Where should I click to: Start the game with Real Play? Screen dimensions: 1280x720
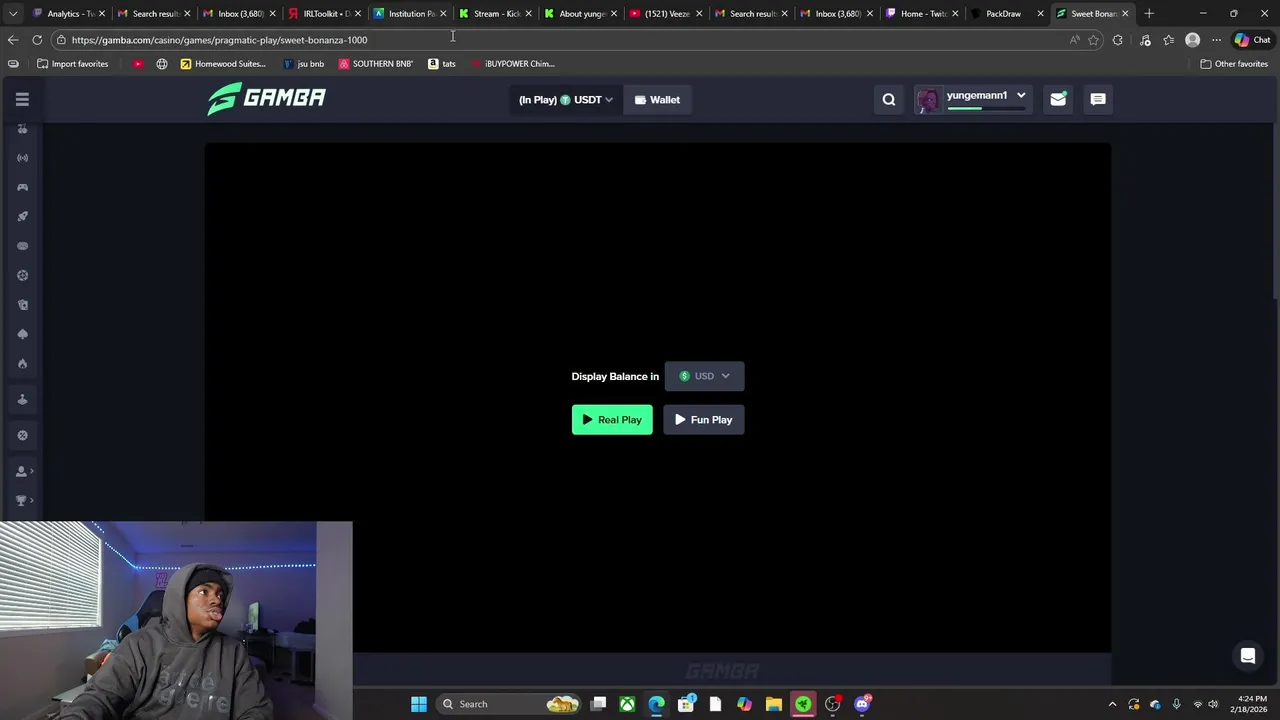pos(612,420)
